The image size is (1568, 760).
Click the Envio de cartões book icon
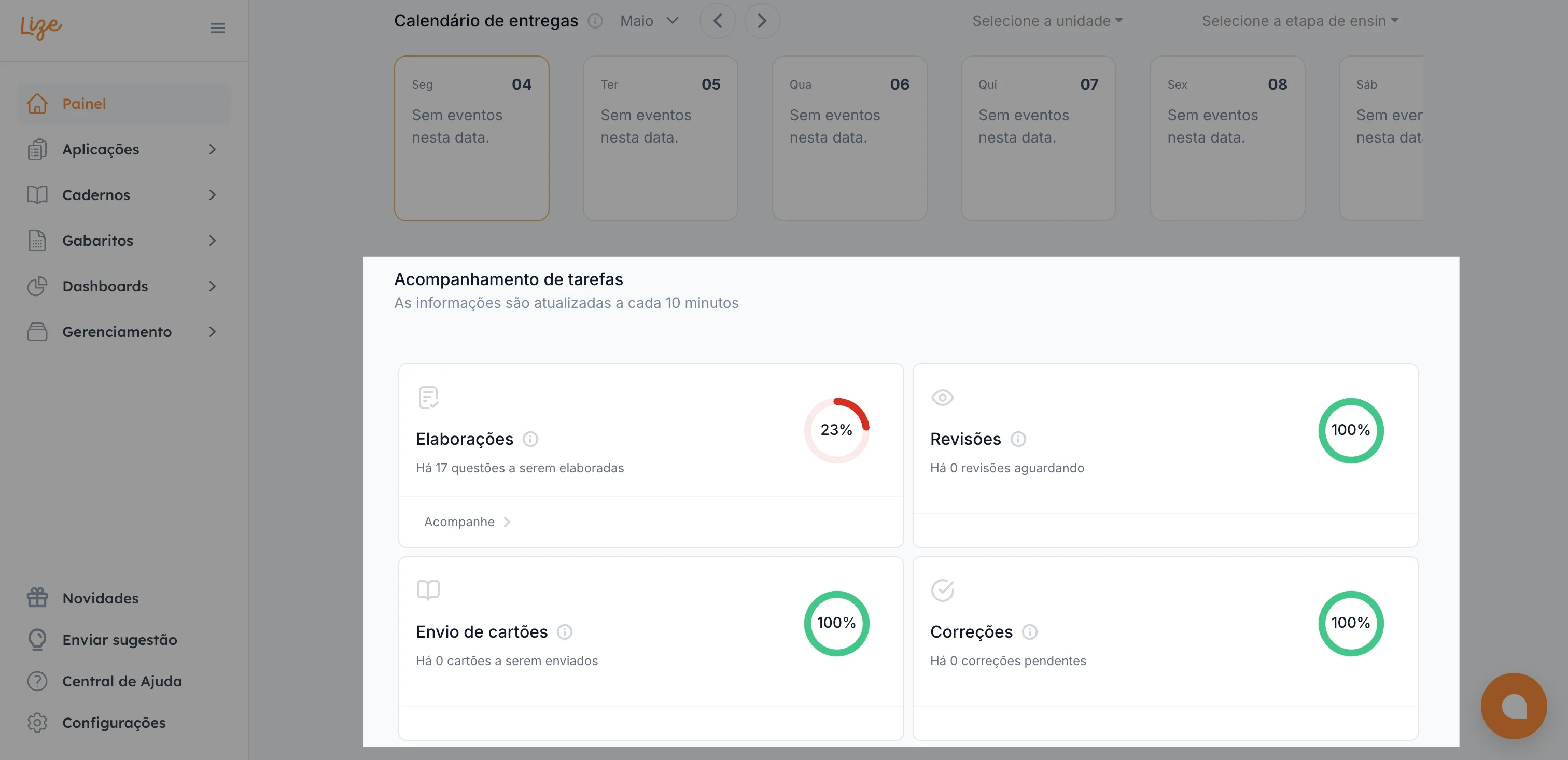(x=428, y=589)
